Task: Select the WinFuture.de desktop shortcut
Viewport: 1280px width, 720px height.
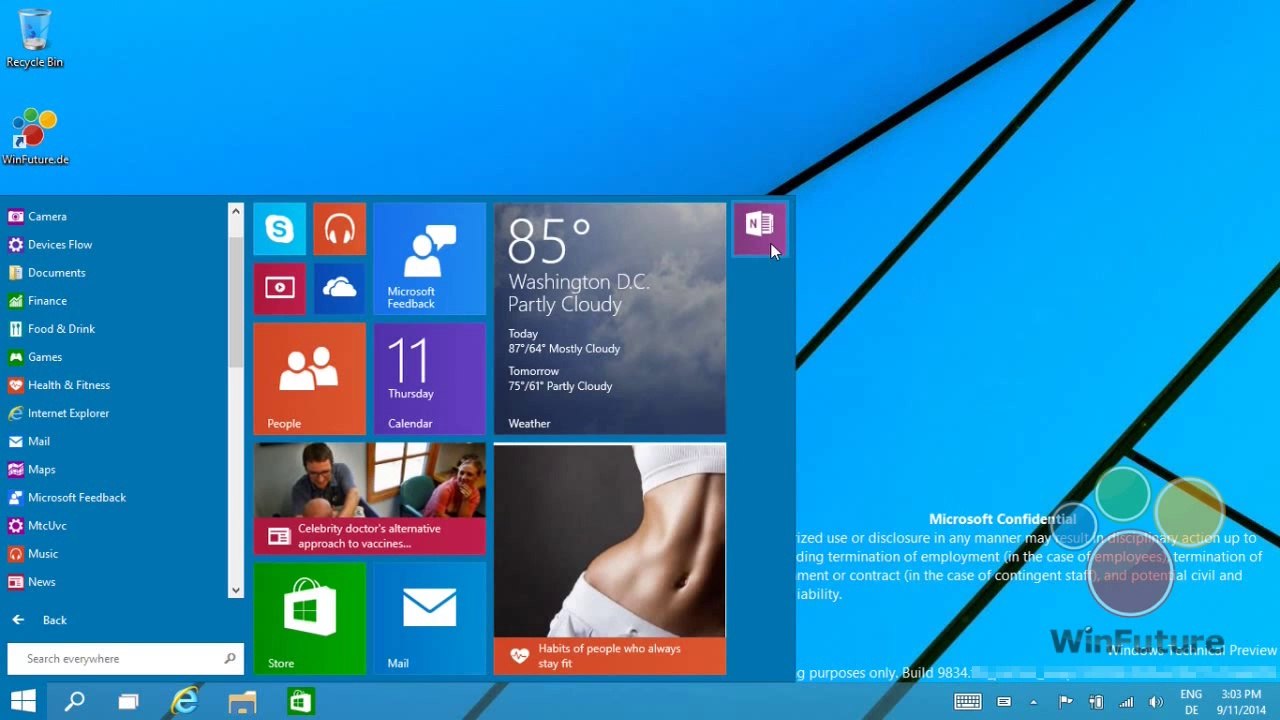Action: click(35, 137)
